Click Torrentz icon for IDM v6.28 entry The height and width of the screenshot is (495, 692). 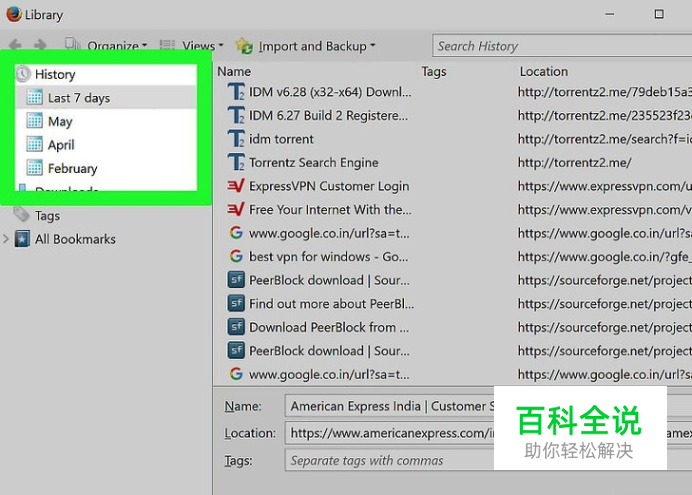pos(236,92)
